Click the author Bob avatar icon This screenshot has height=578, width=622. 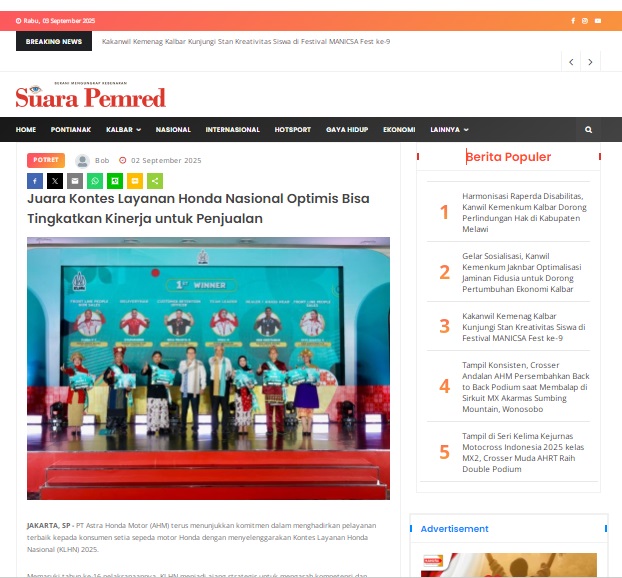83,161
